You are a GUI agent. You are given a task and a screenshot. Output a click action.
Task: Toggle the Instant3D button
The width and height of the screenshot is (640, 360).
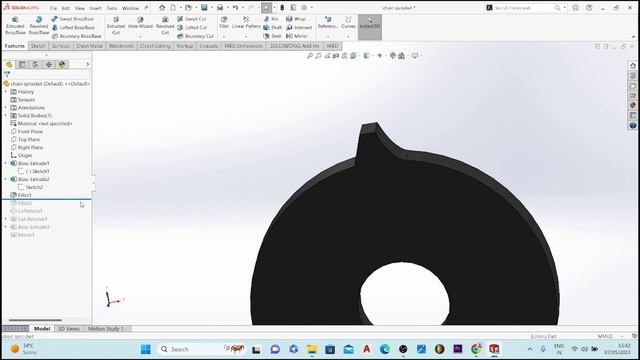point(370,27)
